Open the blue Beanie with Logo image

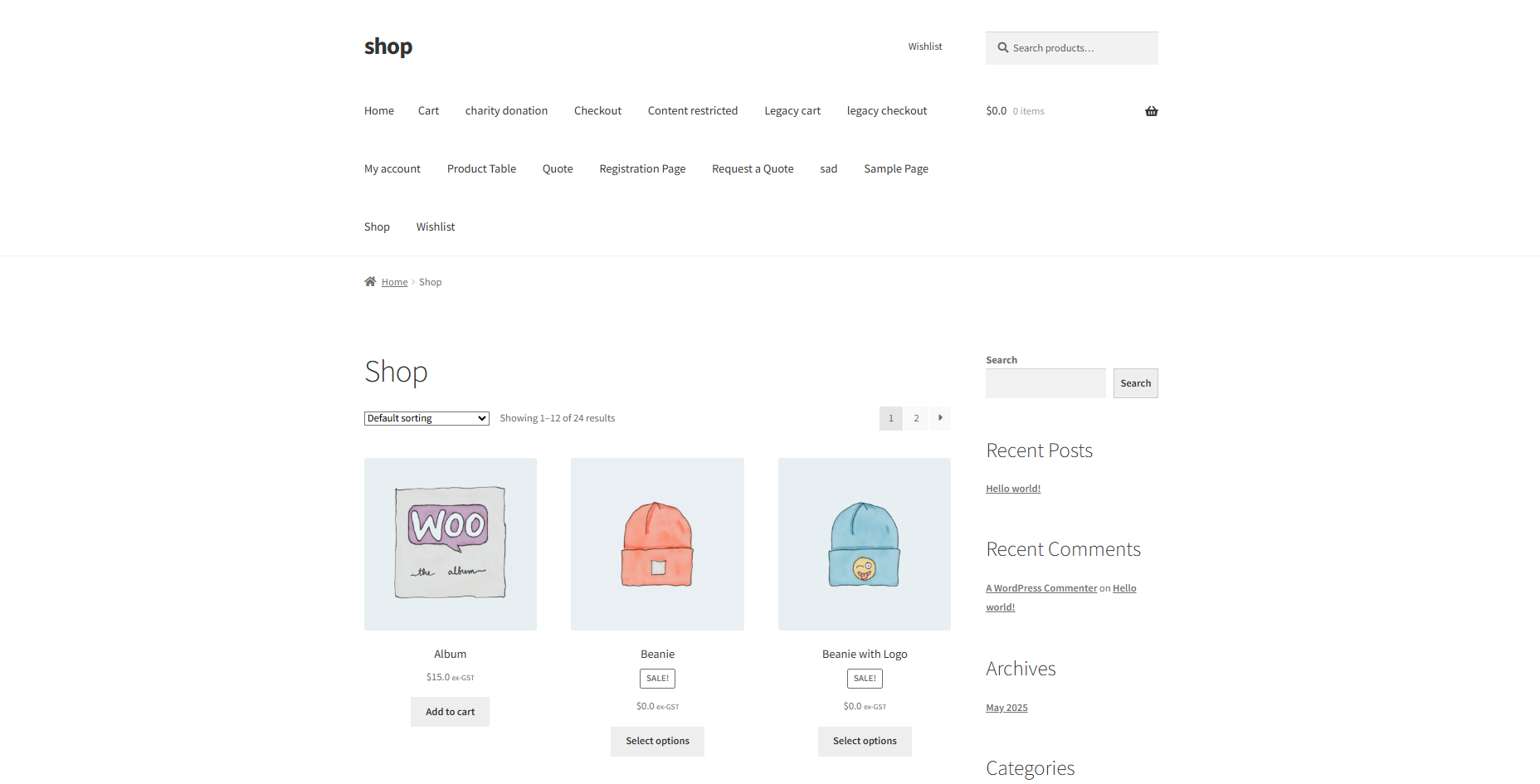[x=864, y=544]
